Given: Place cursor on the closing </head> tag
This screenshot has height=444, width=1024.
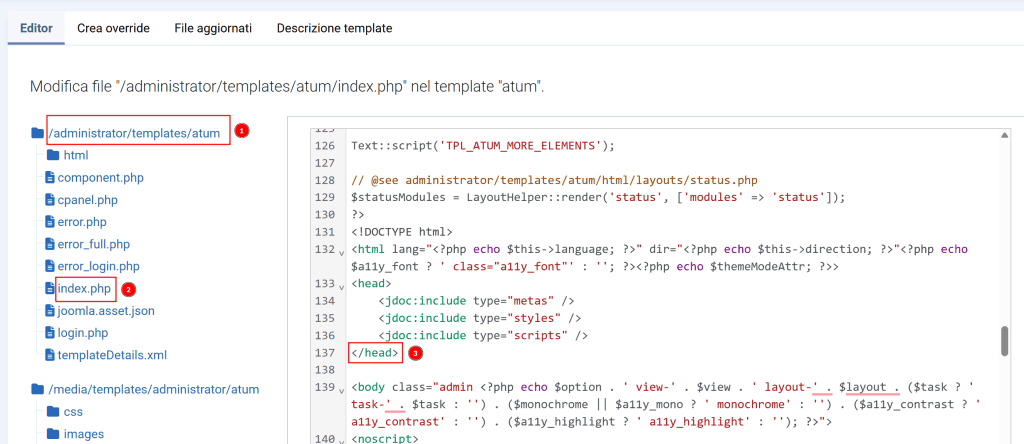Looking at the screenshot, I should pyautogui.click(x=375, y=353).
